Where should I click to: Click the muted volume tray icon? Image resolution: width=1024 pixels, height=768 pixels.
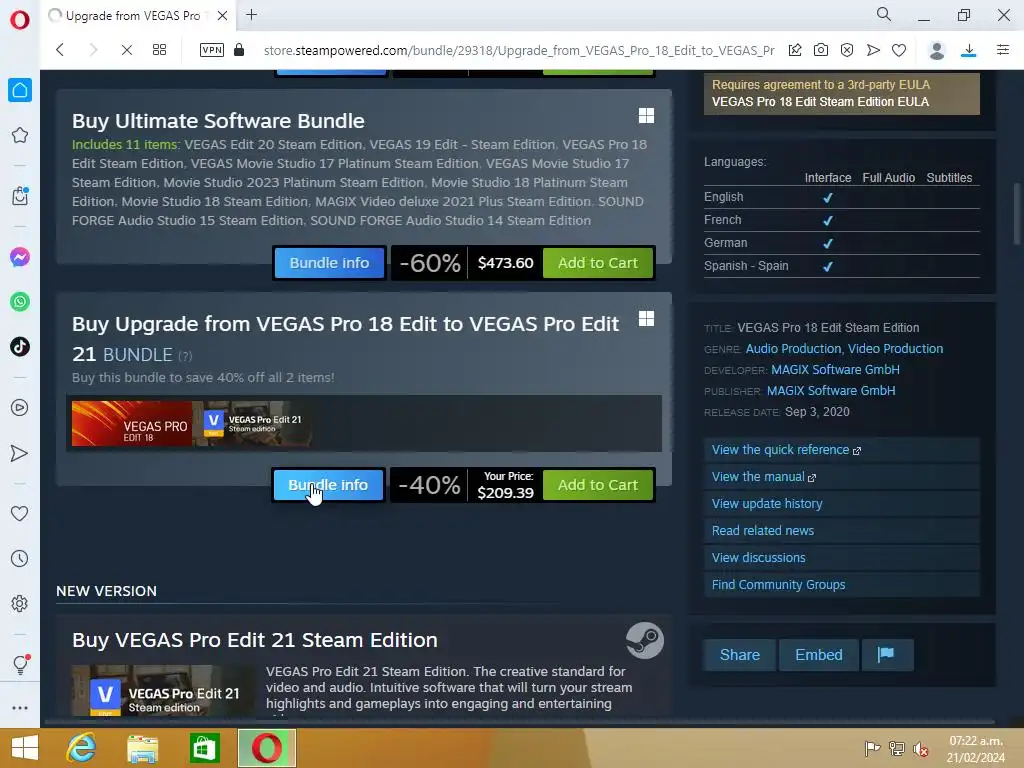click(921, 749)
